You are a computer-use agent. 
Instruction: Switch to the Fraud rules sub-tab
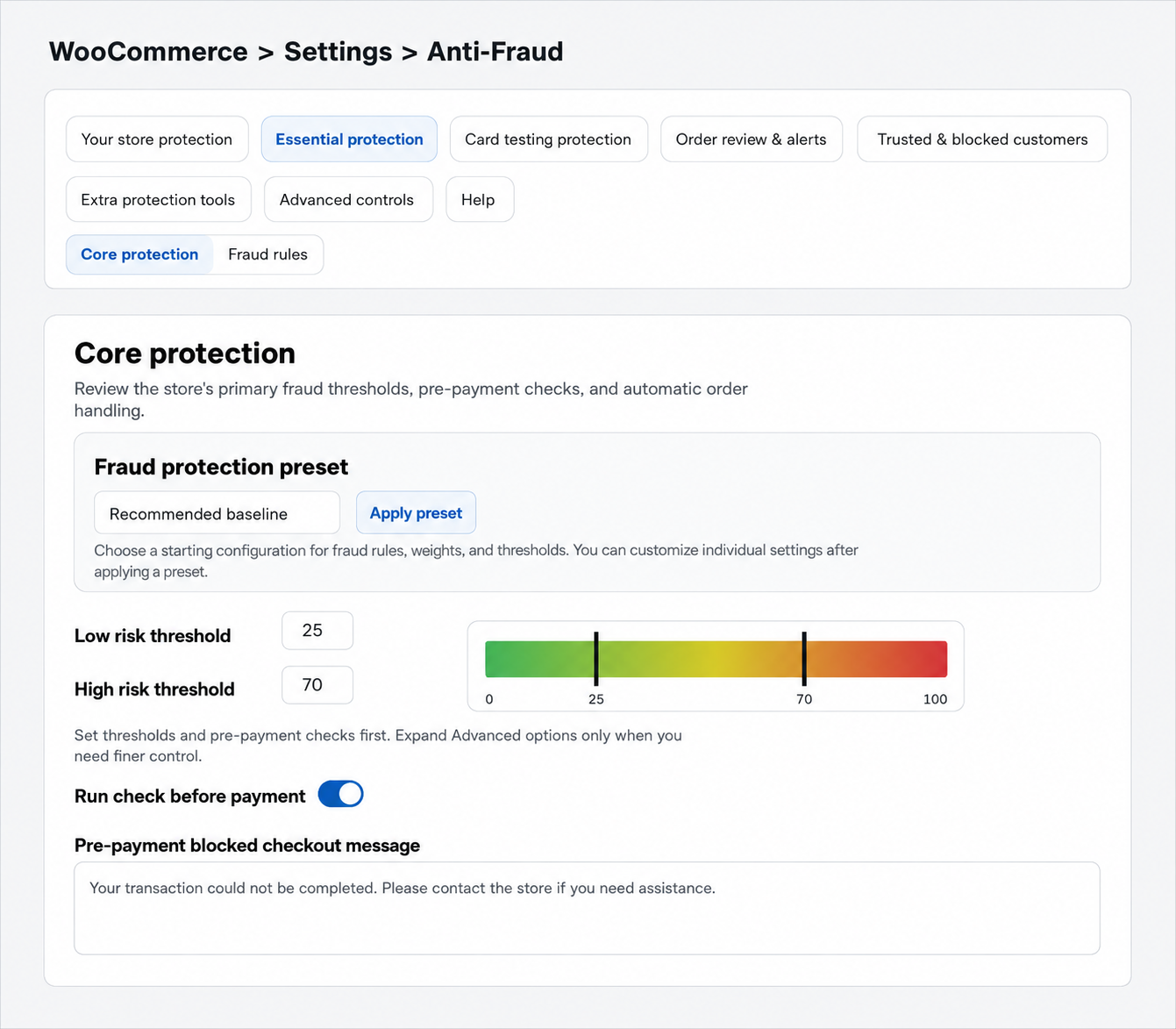[267, 254]
